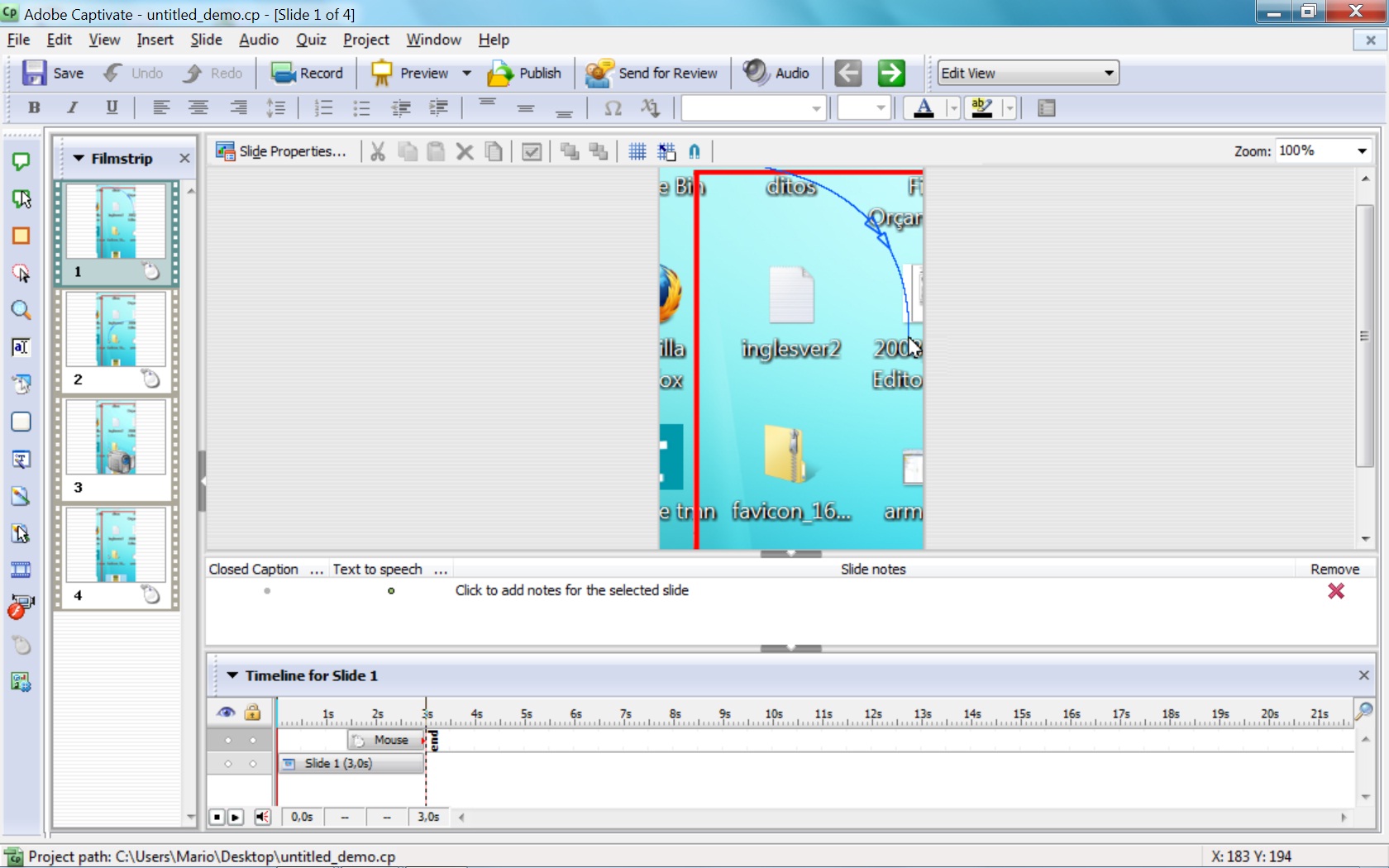Image resolution: width=1389 pixels, height=868 pixels.
Task: Insert a Click Box
Action: (21, 273)
